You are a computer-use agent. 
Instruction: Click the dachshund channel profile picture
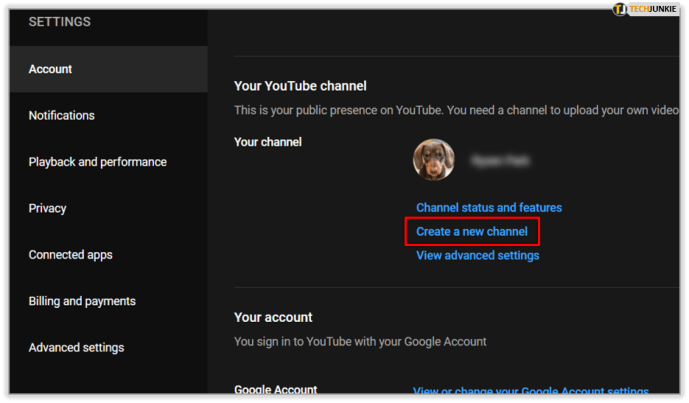coord(434,160)
